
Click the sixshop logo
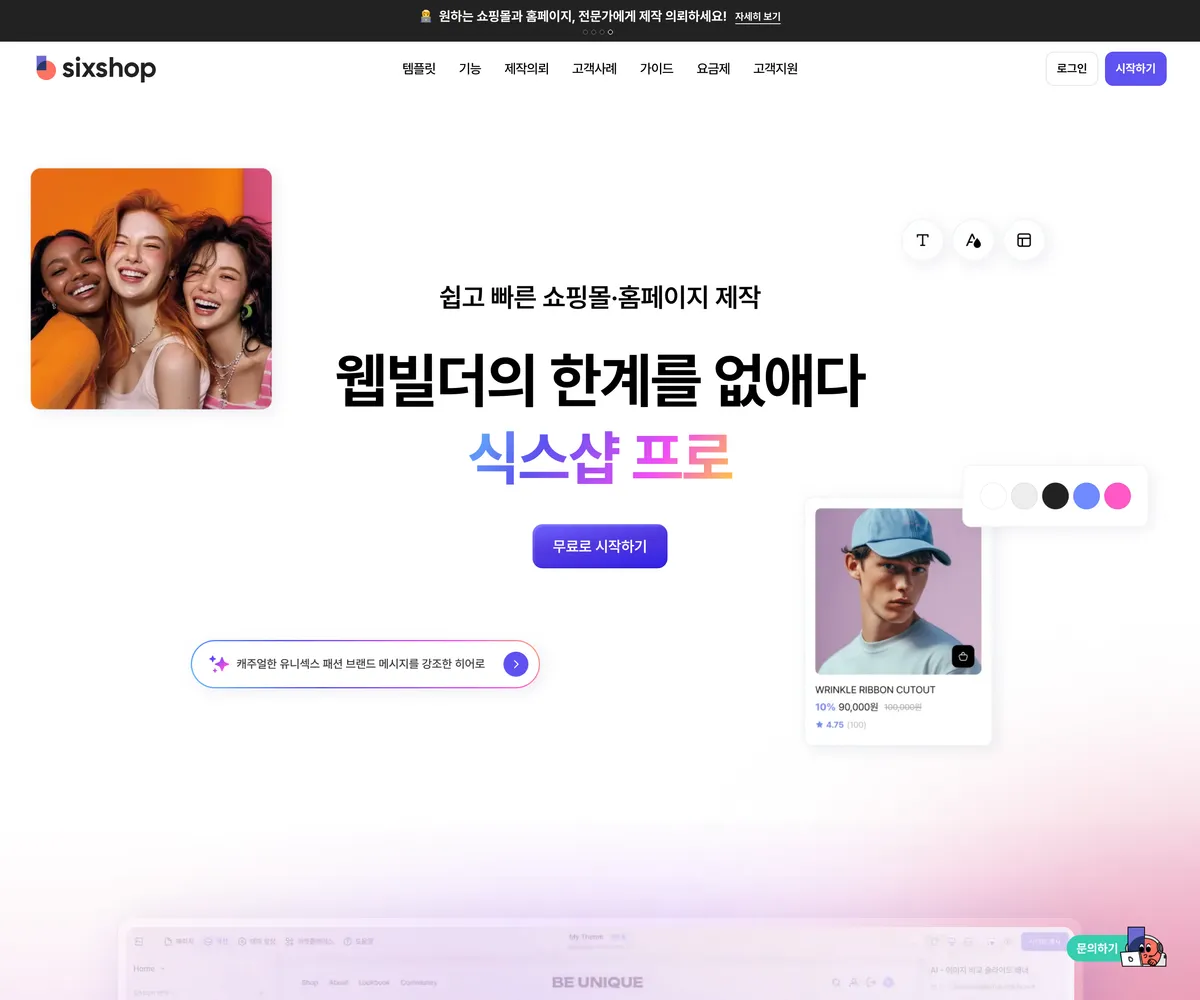(x=96, y=68)
